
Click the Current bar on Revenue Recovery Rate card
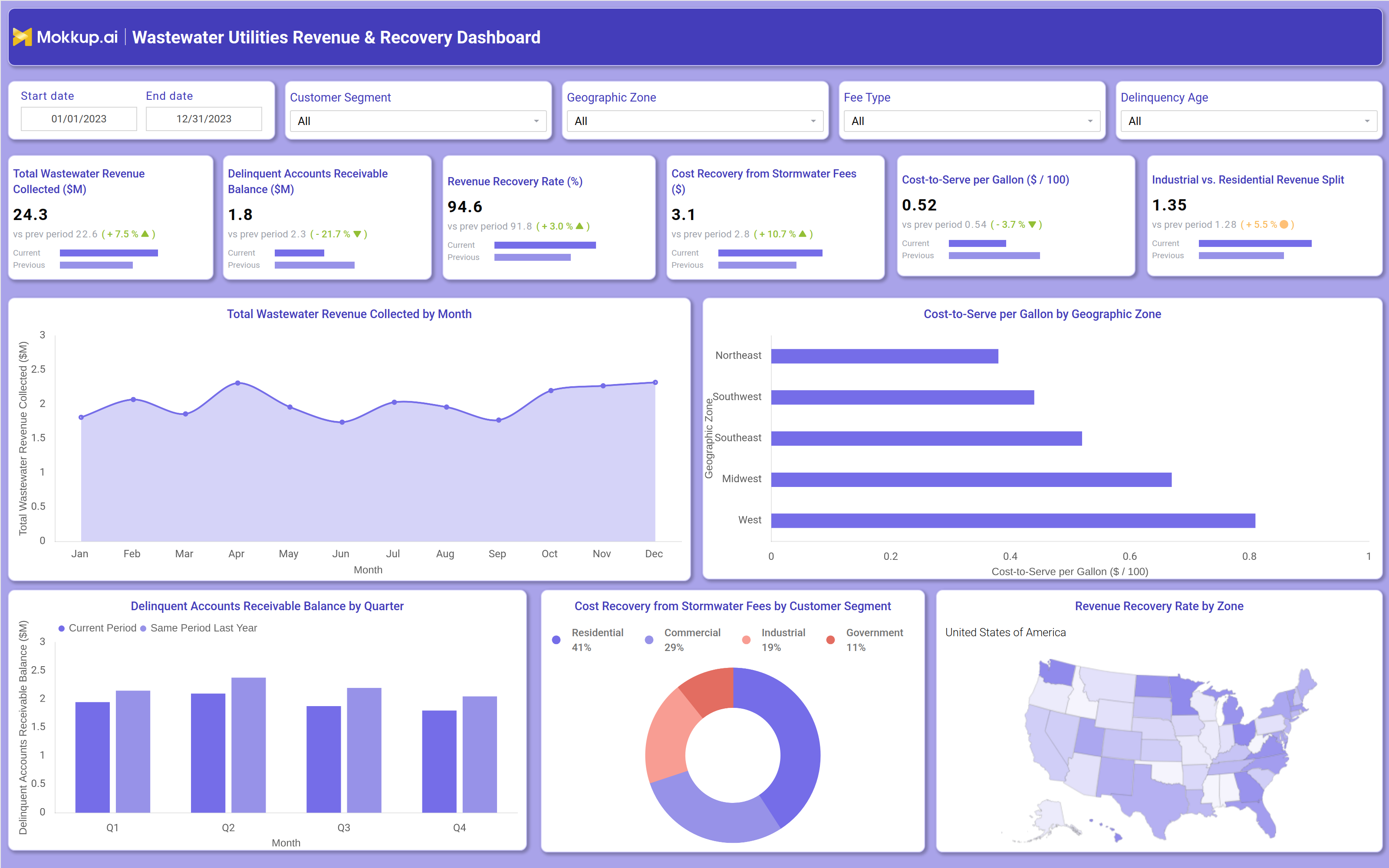tap(545, 245)
